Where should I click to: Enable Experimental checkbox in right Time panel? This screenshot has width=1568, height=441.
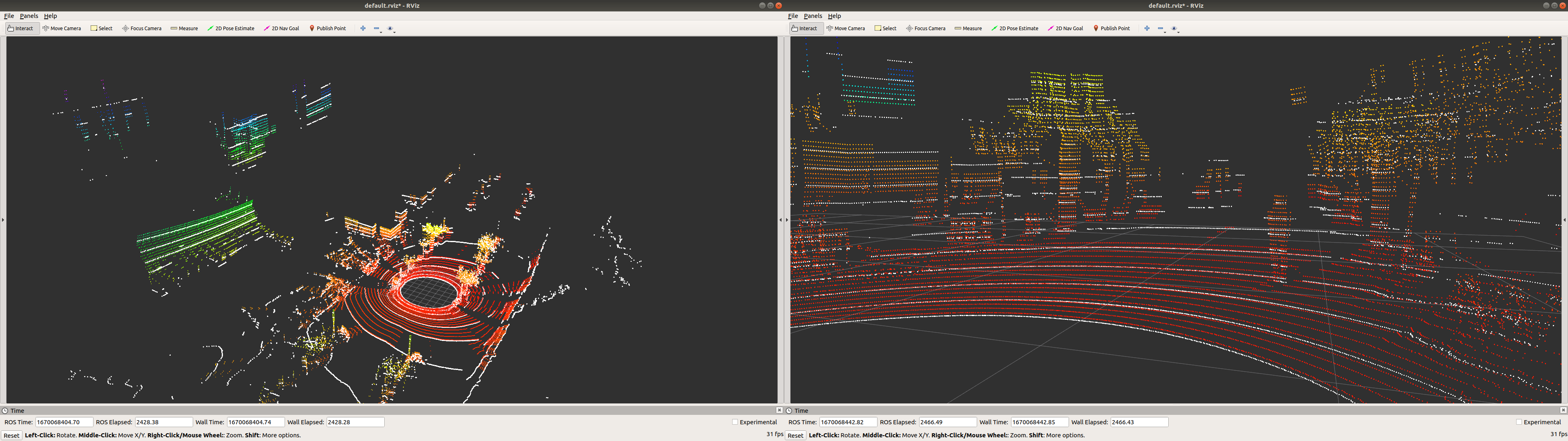pos(1519,421)
